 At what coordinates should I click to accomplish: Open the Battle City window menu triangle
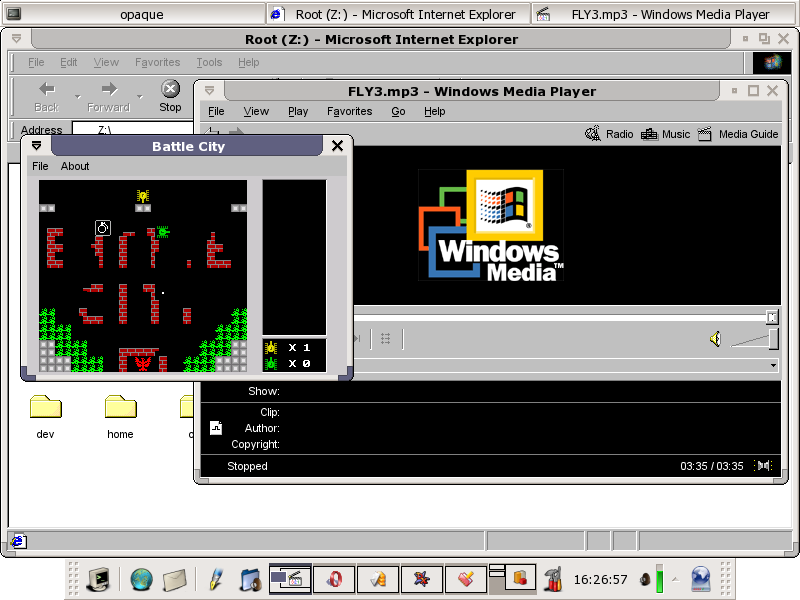(x=37, y=146)
